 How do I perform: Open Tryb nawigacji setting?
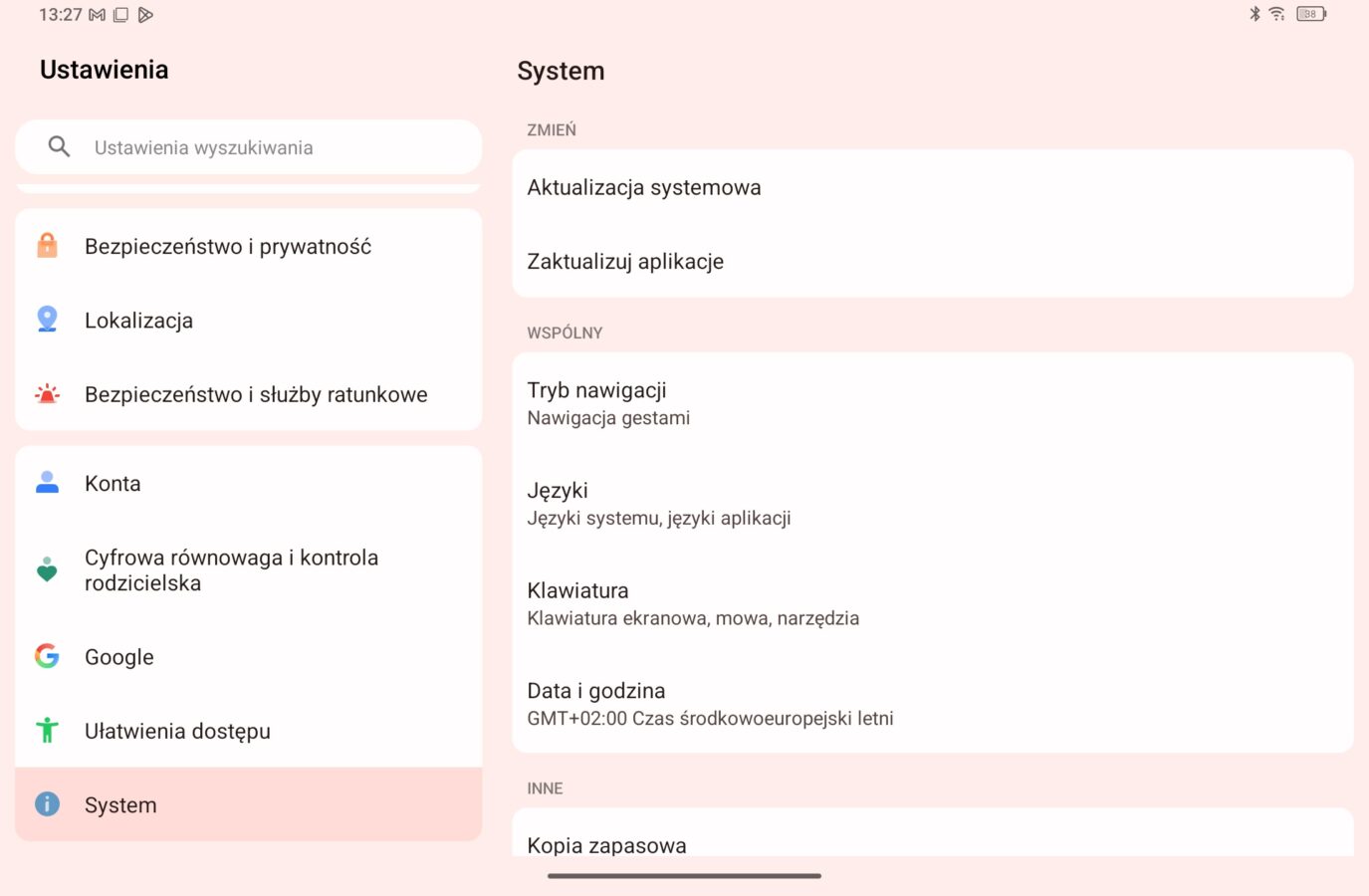[x=933, y=403]
